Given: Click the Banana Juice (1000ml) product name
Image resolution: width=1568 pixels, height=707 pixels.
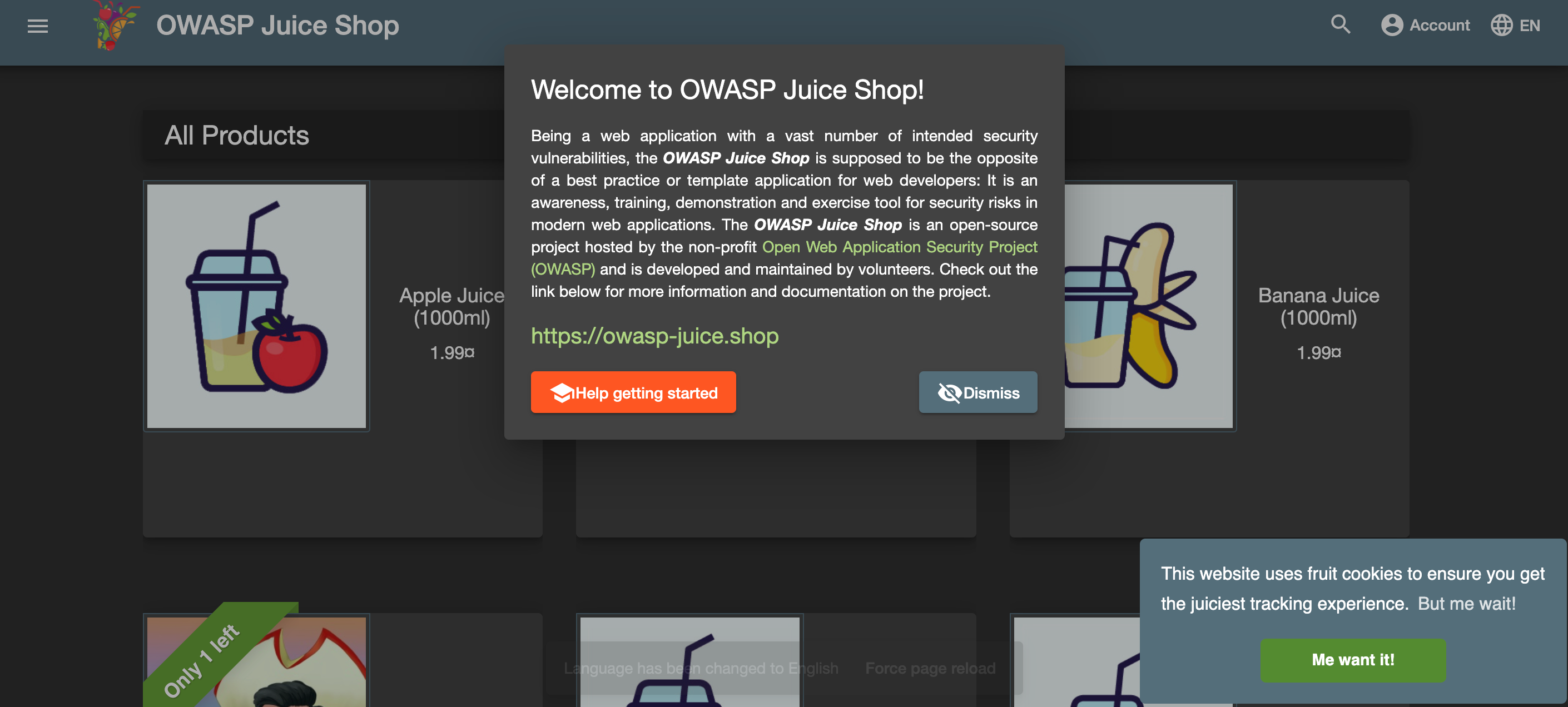Looking at the screenshot, I should coord(1318,306).
